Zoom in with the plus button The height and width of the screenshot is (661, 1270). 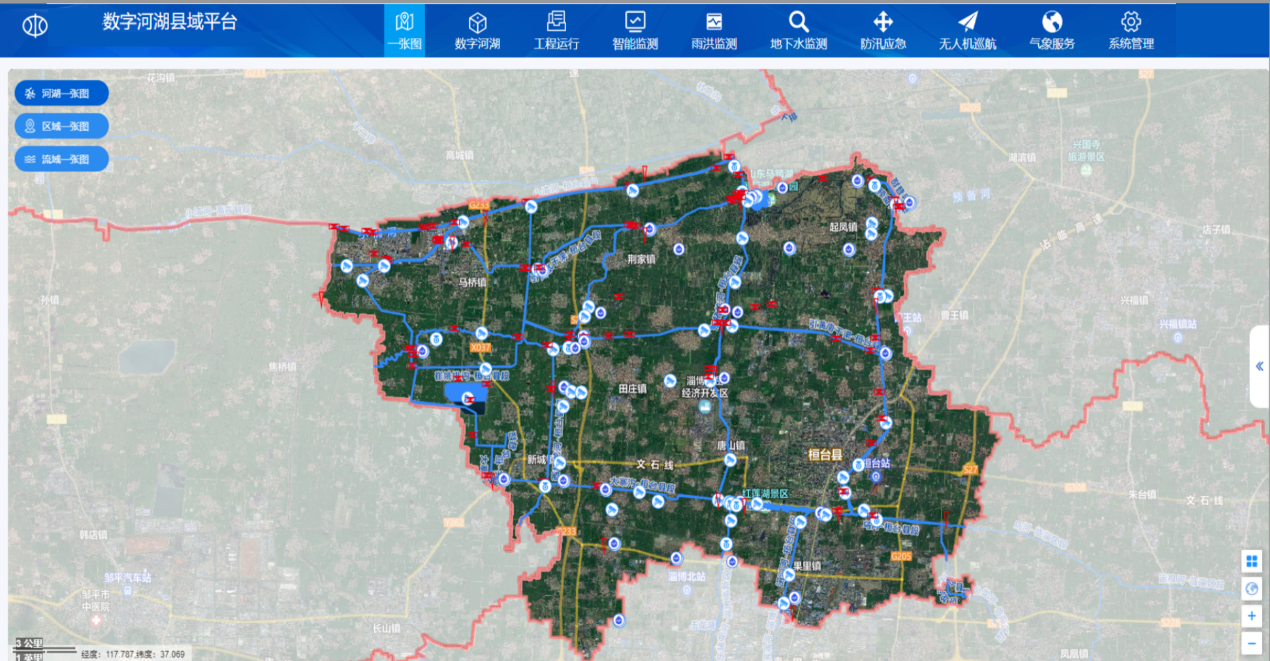1251,616
